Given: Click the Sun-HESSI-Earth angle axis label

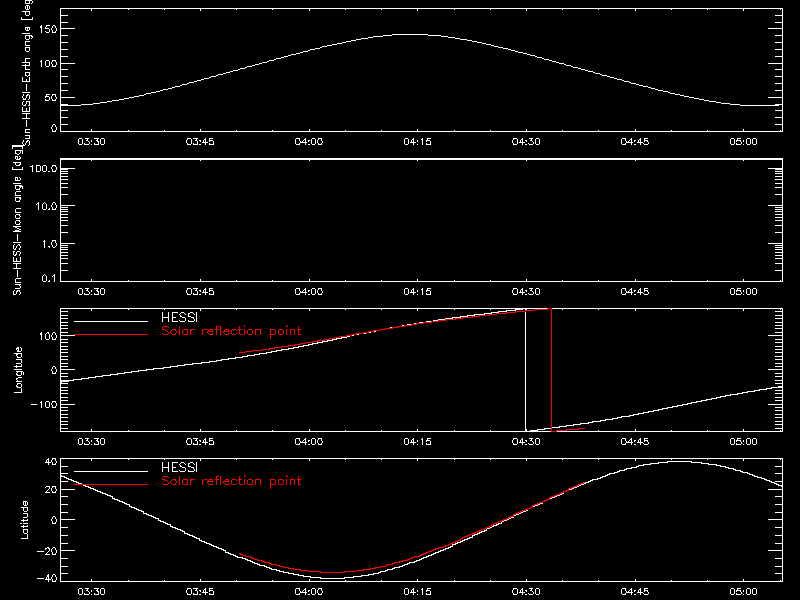Looking at the screenshot, I should [27, 73].
